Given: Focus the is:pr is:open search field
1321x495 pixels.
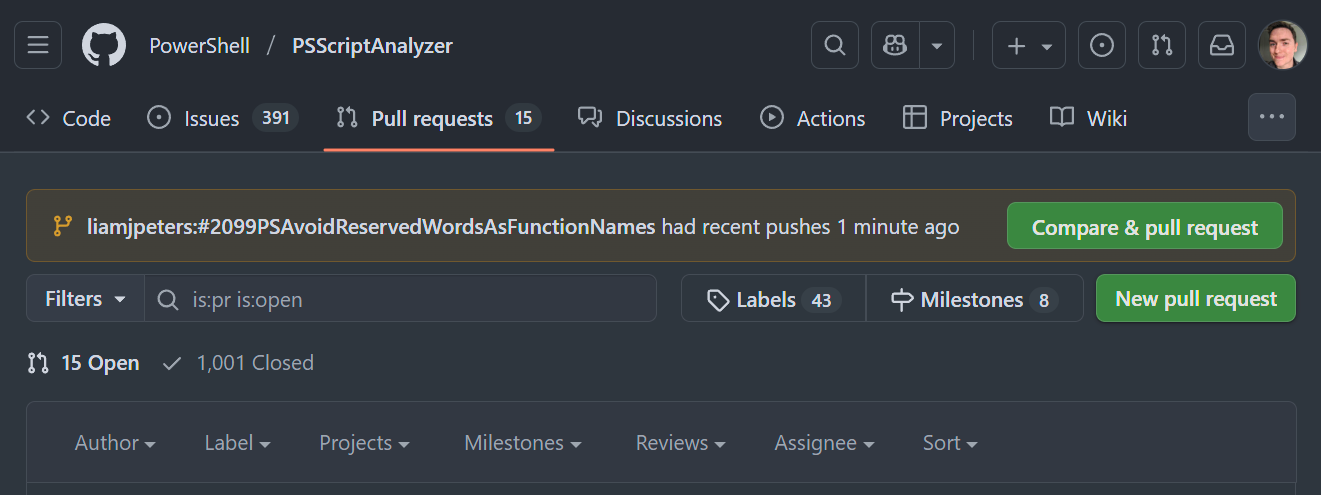Looking at the screenshot, I should [401, 298].
